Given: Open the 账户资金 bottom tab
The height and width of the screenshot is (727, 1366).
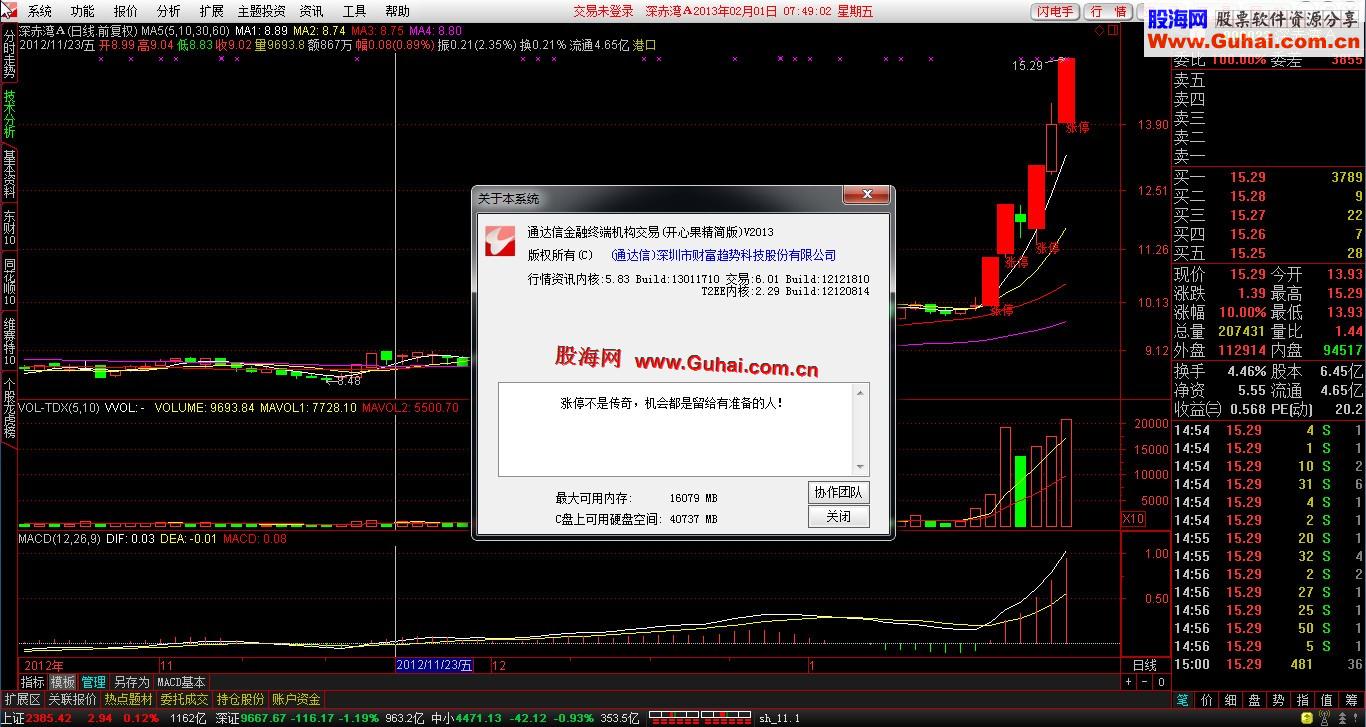Looking at the screenshot, I should coord(296,699).
